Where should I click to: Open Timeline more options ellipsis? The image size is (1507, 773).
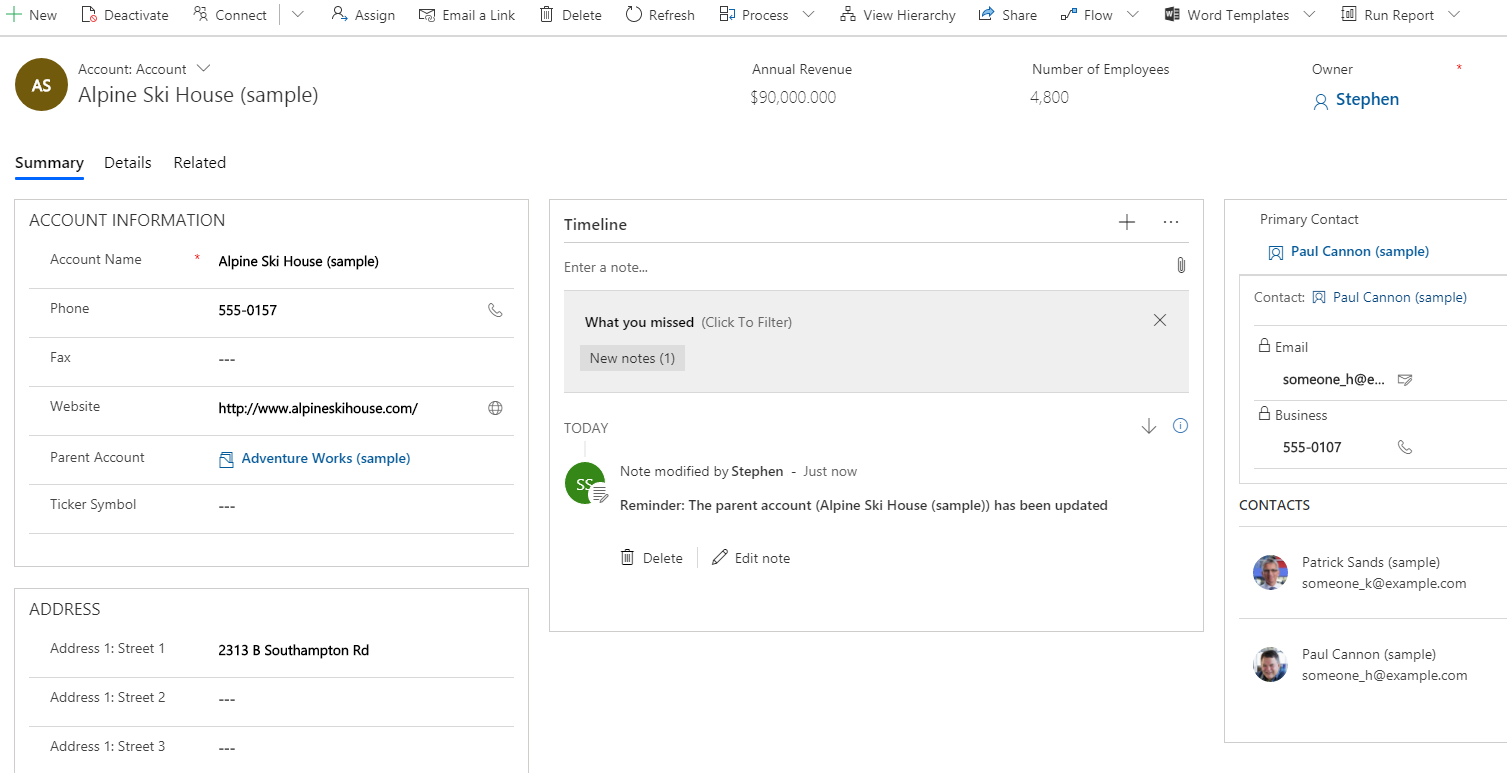tap(1171, 223)
